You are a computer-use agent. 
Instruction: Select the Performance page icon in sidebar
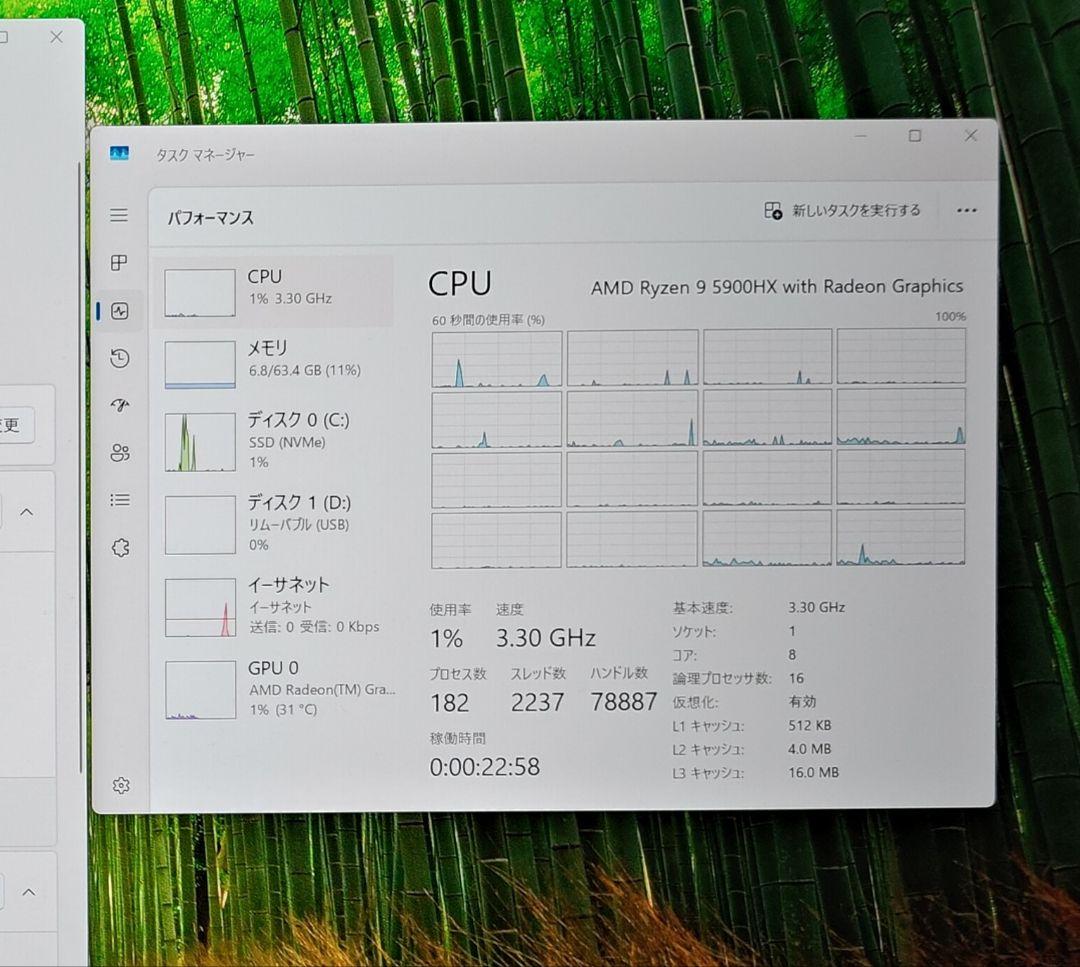tap(120, 311)
